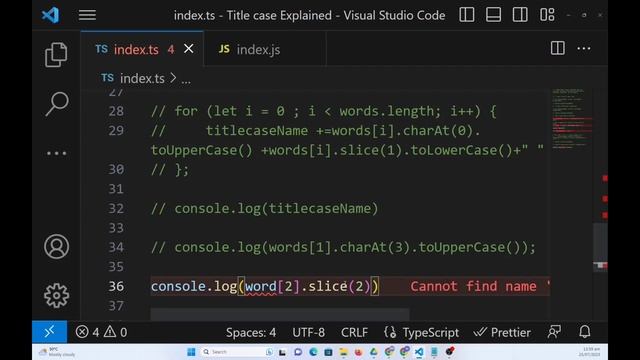Open editor More Actions ellipsis menu
The height and width of the screenshot is (360, 640).
click(584, 48)
